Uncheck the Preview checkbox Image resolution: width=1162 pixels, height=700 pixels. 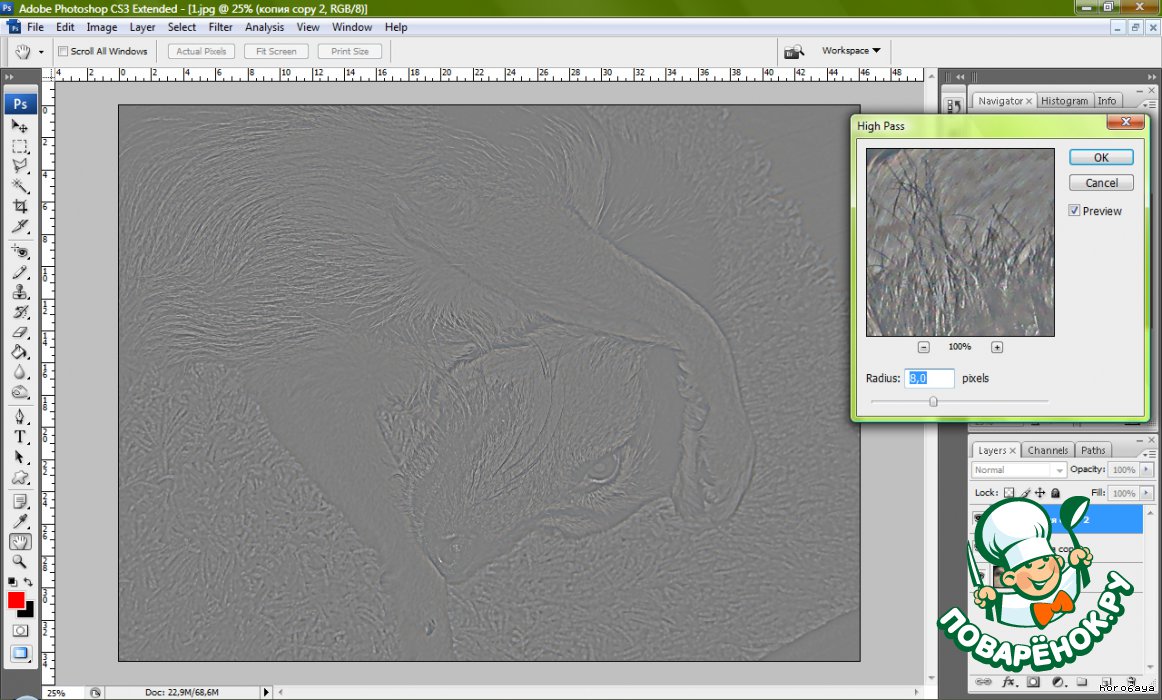(1074, 211)
